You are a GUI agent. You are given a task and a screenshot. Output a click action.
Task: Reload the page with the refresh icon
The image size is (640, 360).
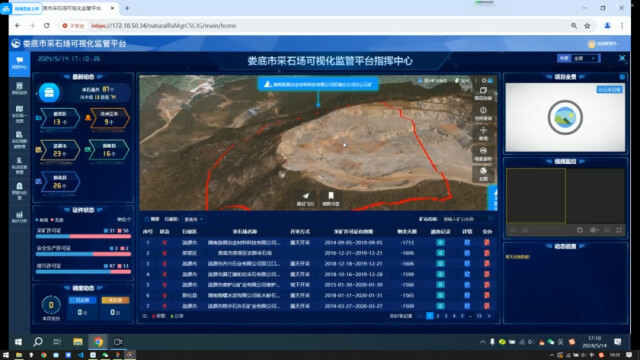point(47,26)
